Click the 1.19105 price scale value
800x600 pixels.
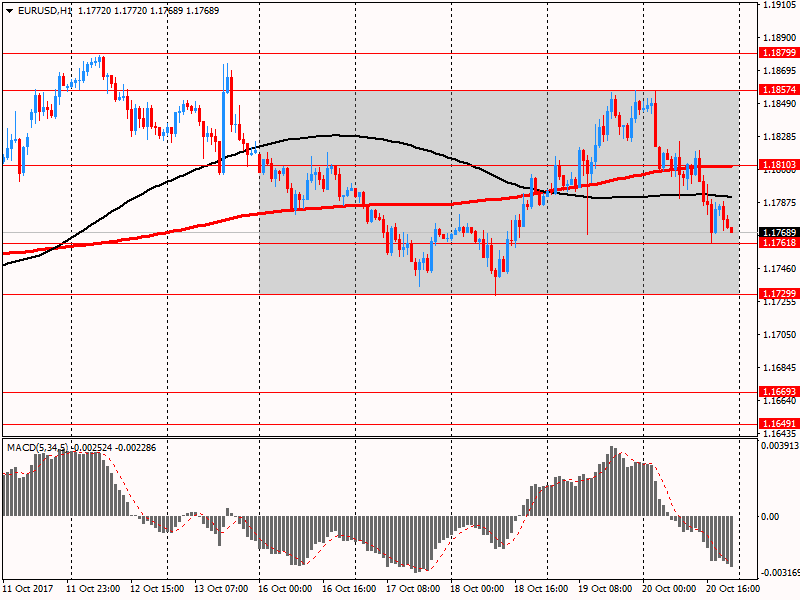coord(780,5)
